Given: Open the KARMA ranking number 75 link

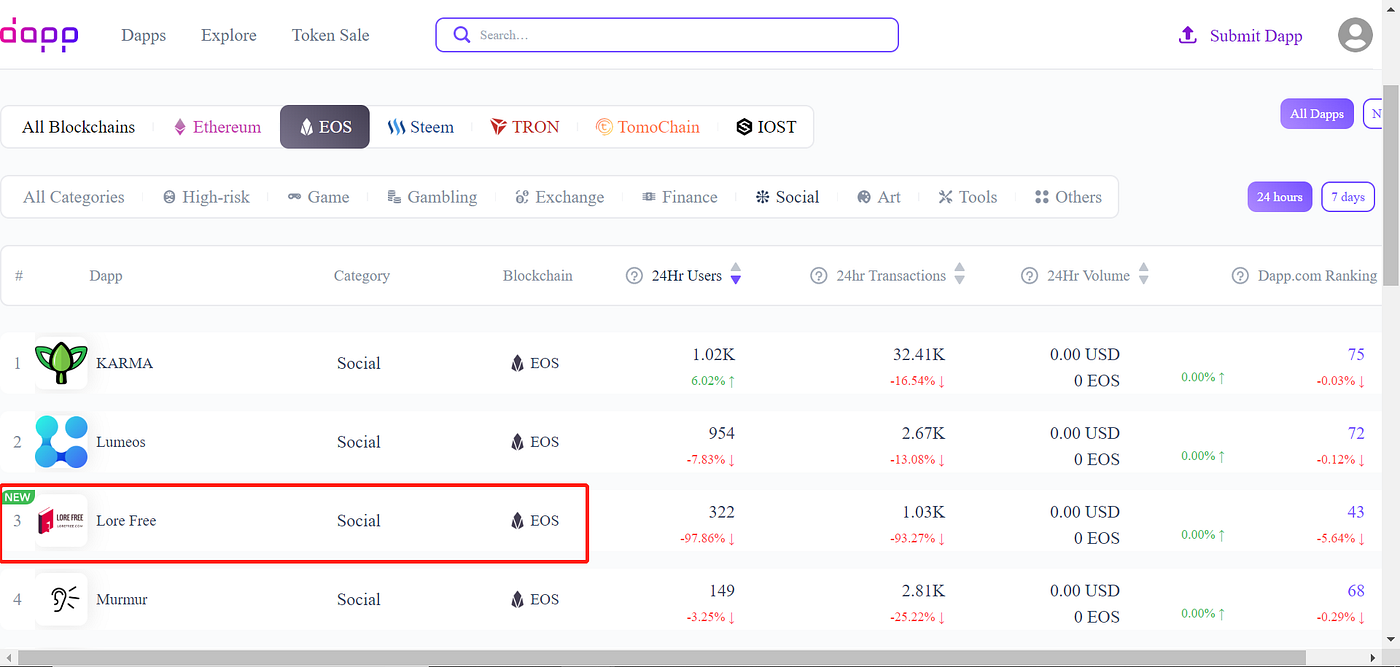Looking at the screenshot, I should 1356,354.
